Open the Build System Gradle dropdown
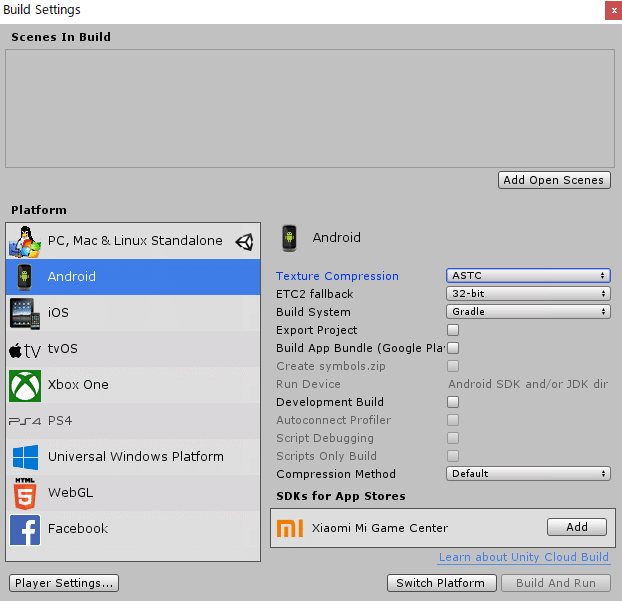The width and height of the screenshot is (622, 601). [528, 312]
